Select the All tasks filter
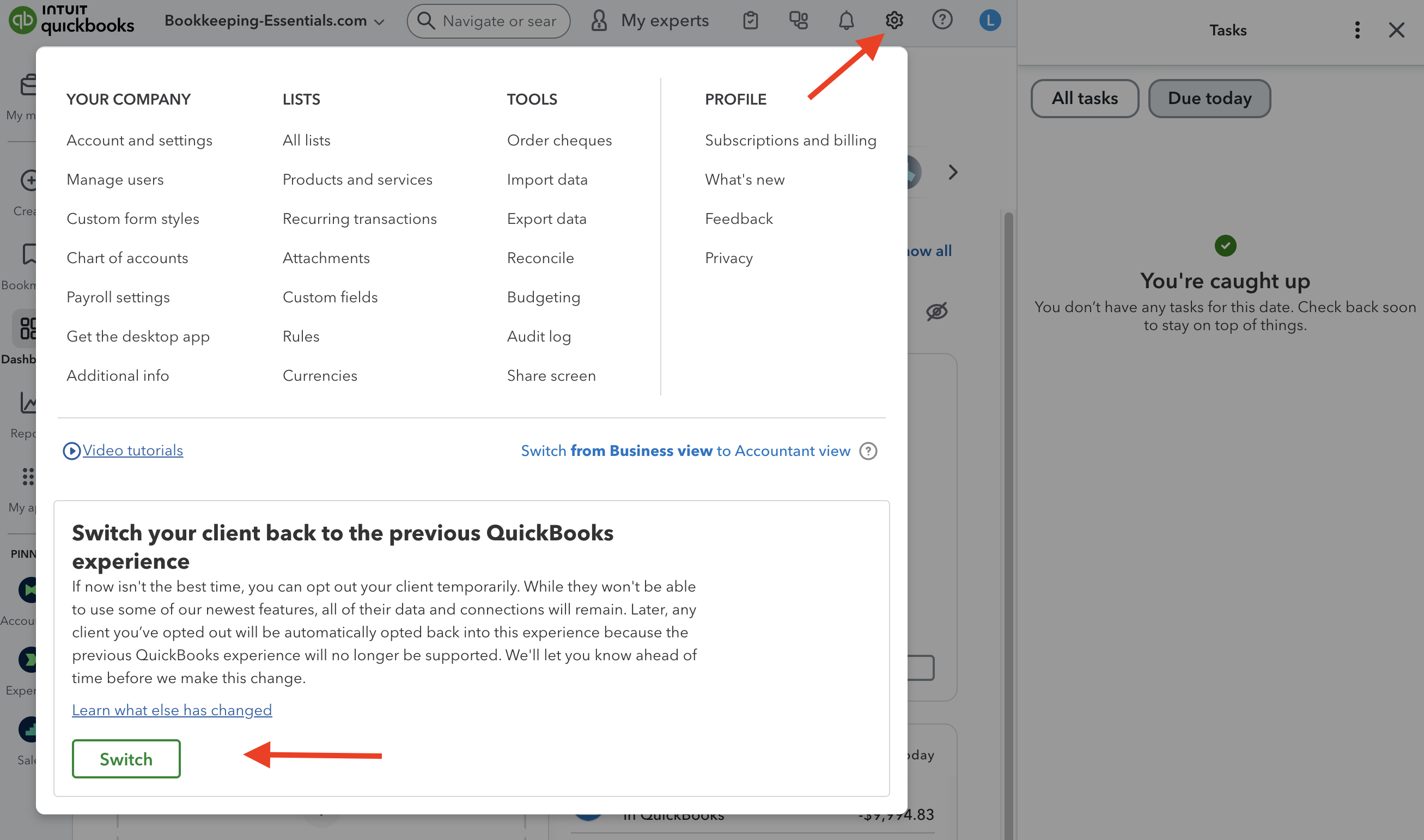The image size is (1424, 840). tap(1085, 99)
